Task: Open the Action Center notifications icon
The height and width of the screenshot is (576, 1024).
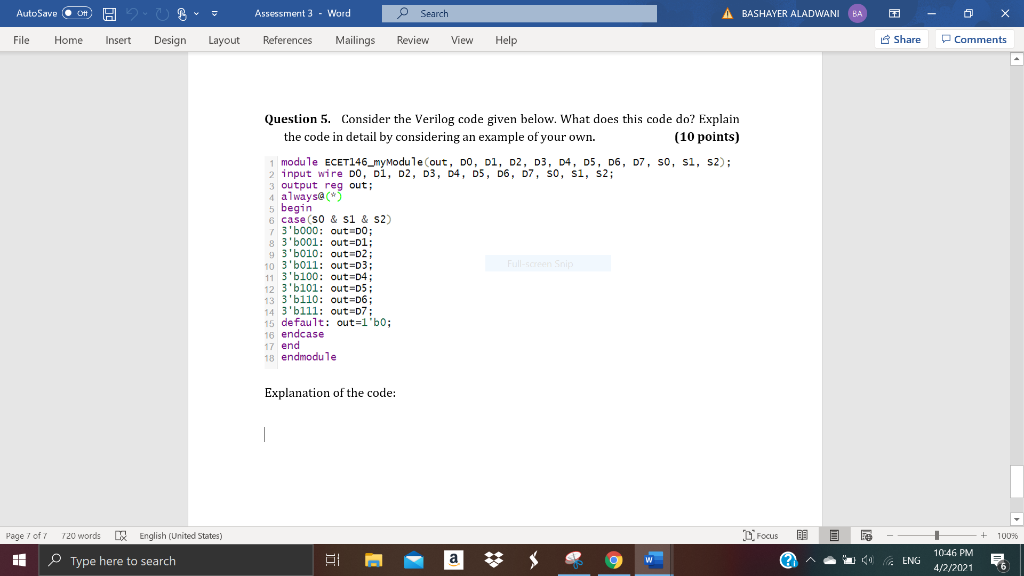Action: [x=999, y=560]
